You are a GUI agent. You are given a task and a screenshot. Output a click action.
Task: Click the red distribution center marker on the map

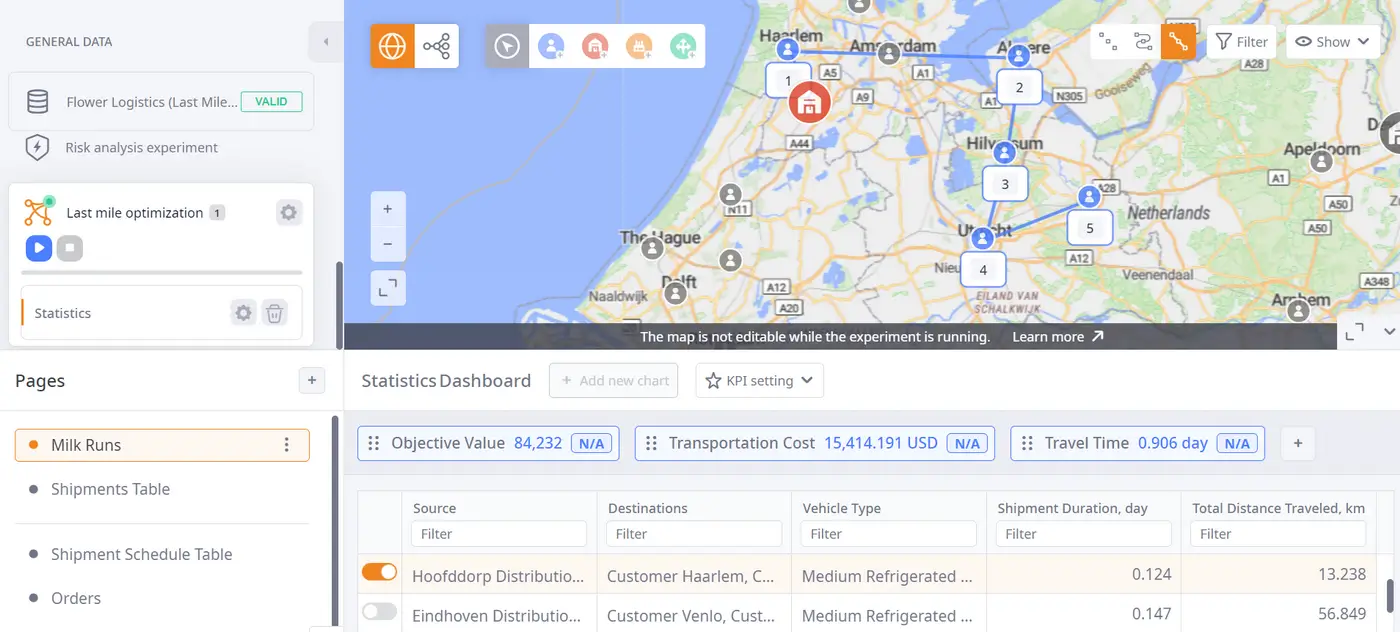(x=809, y=102)
